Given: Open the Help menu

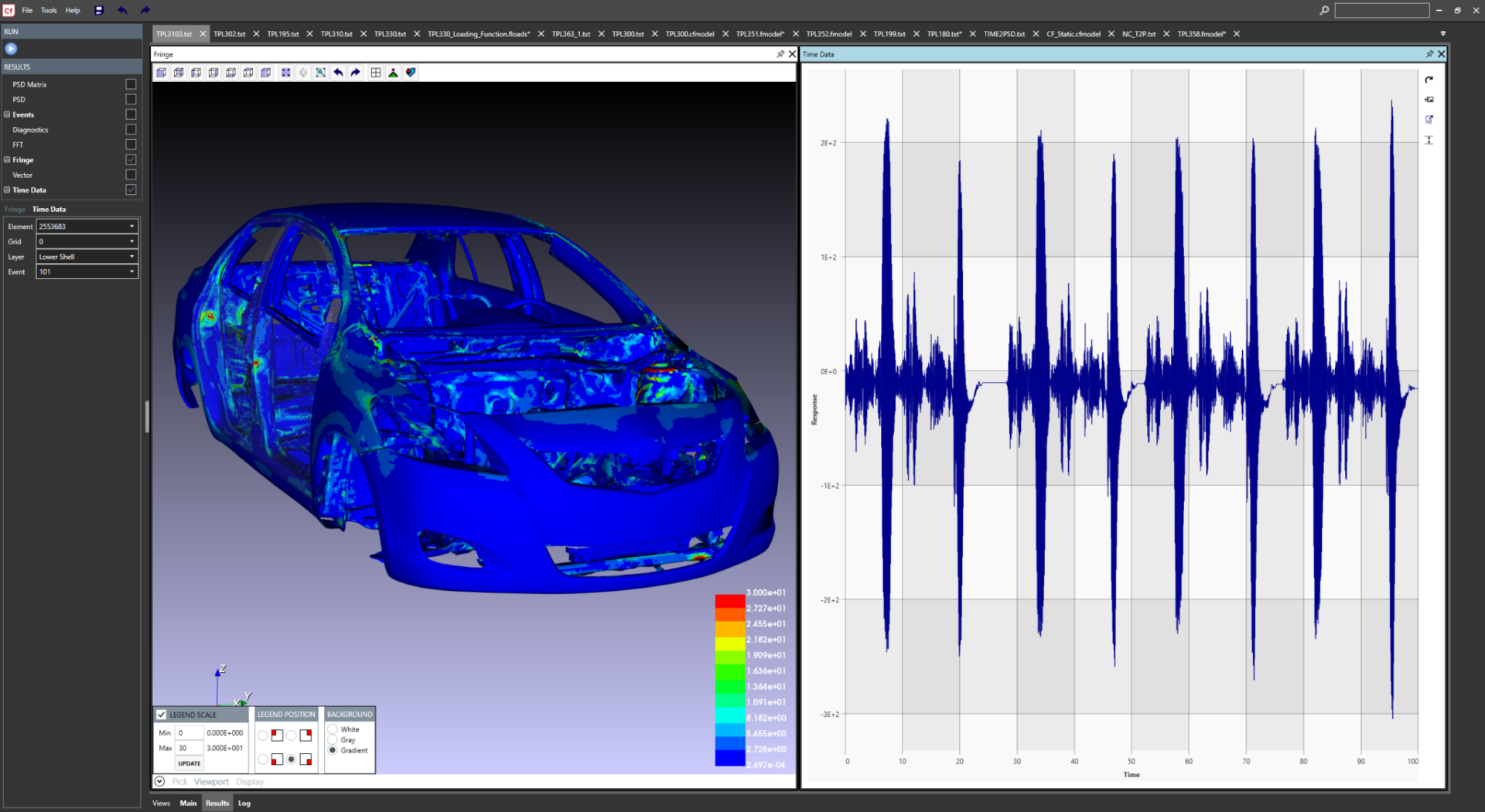Looking at the screenshot, I should 73,10.
